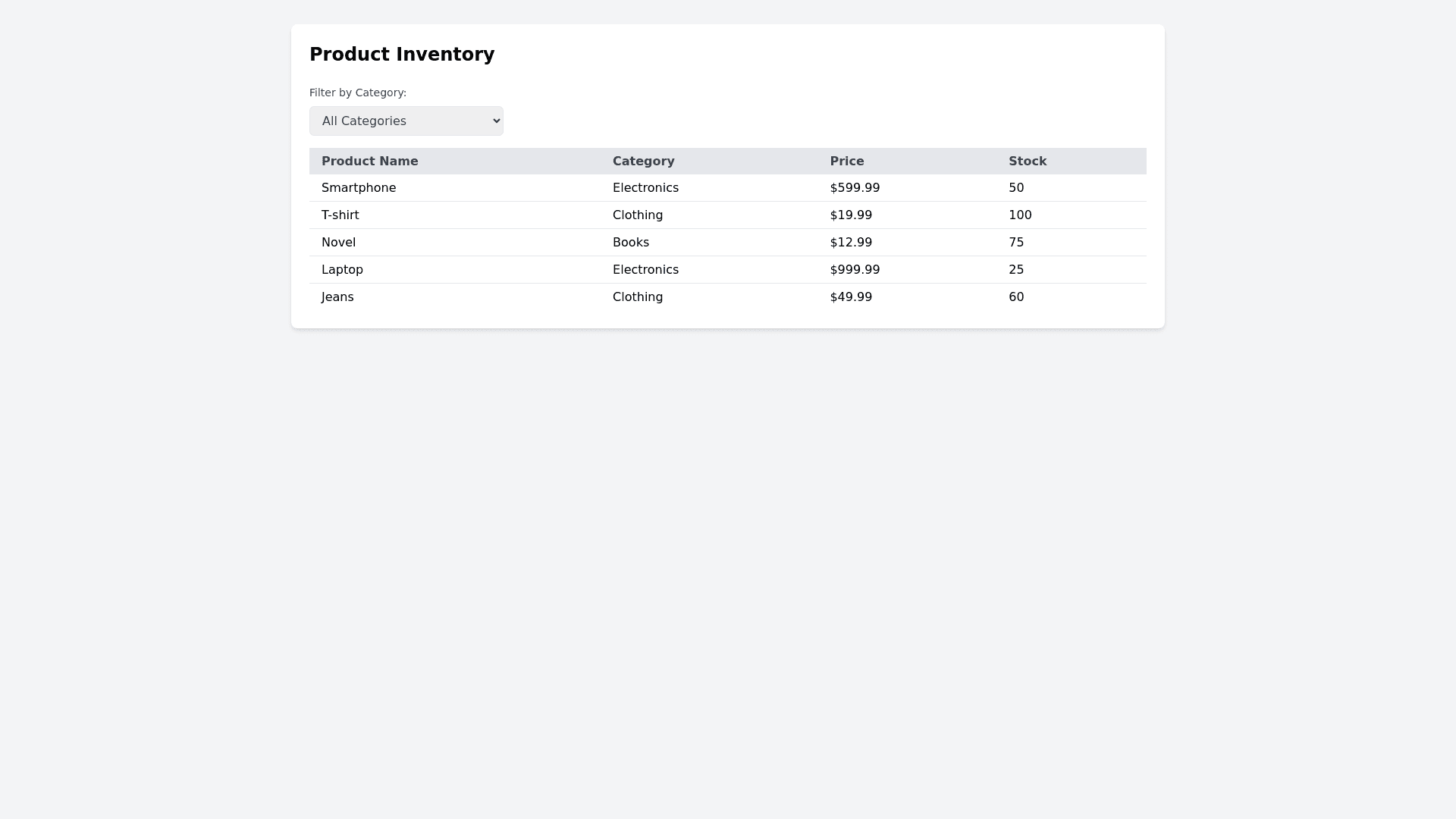Select the Novel product name cell
This screenshot has height=819, width=1456.
[338, 243]
